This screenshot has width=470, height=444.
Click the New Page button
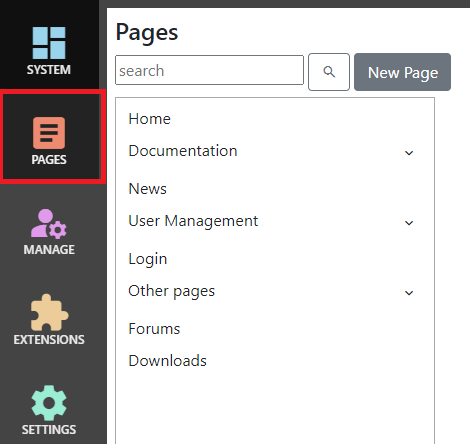[402, 72]
